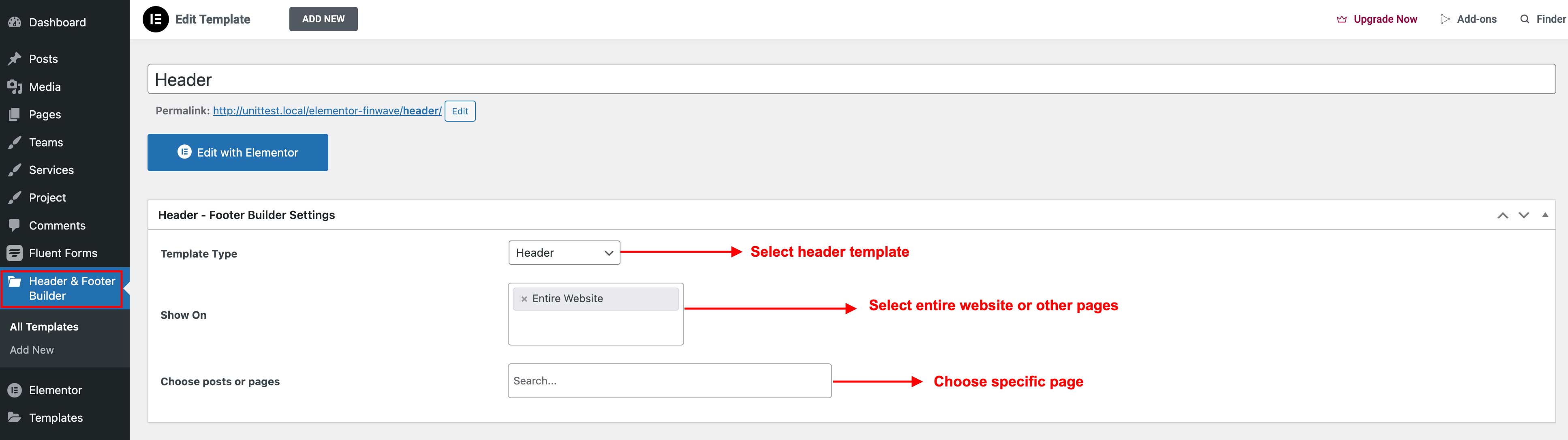Click the Upgrade Now crown icon
The height and width of the screenshot is (440, 1568).
1341,19
